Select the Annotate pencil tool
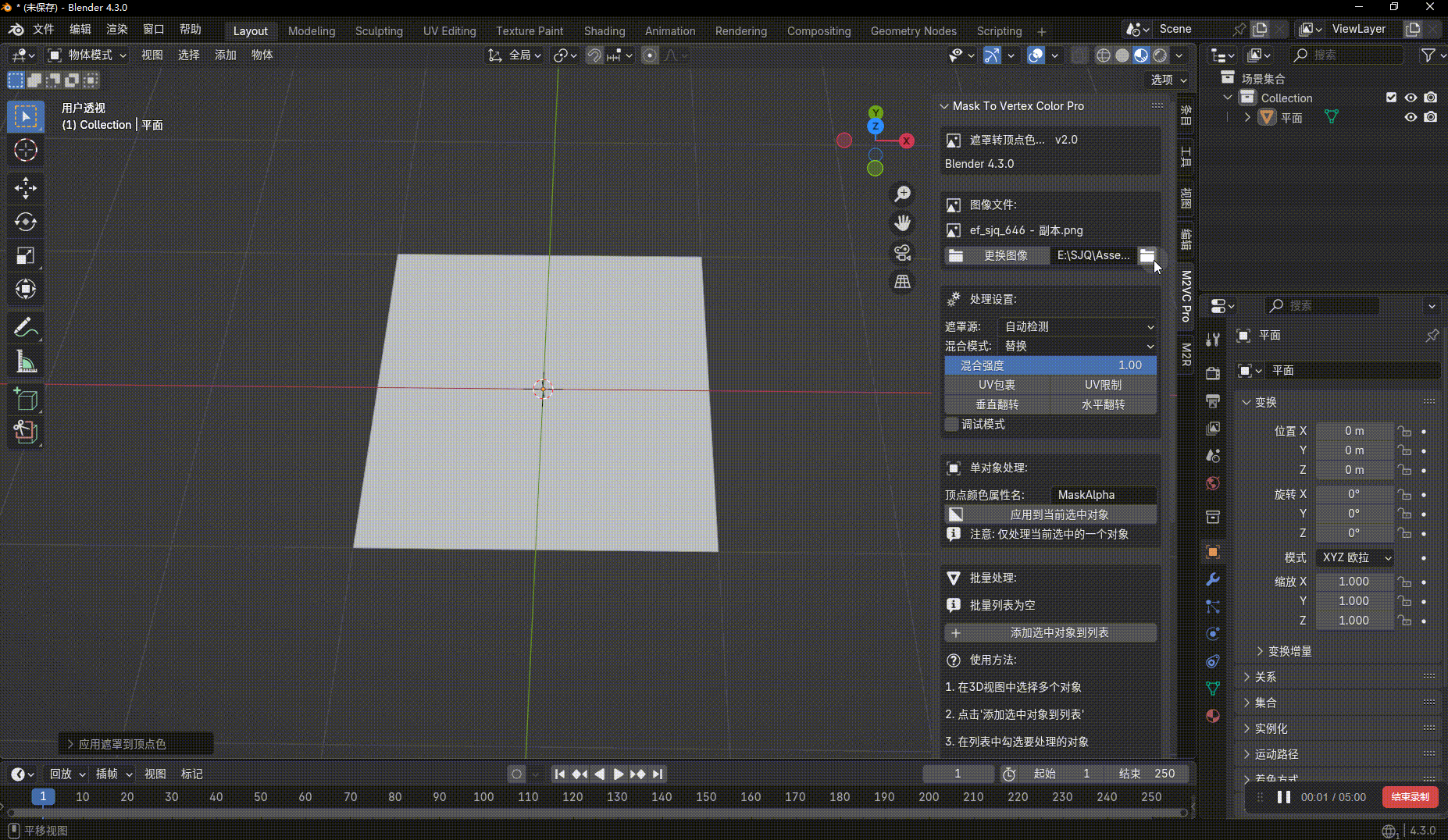 coord(25,327)
